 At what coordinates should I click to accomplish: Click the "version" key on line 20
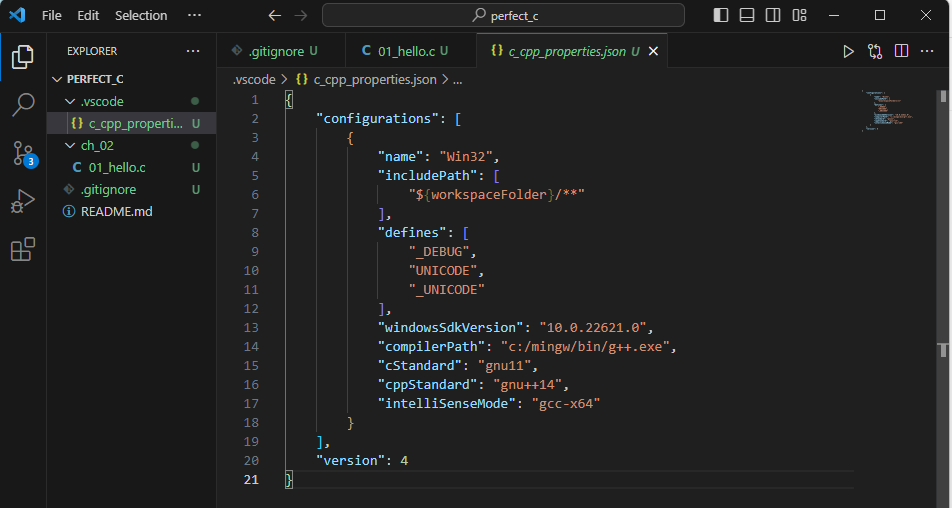350,461
